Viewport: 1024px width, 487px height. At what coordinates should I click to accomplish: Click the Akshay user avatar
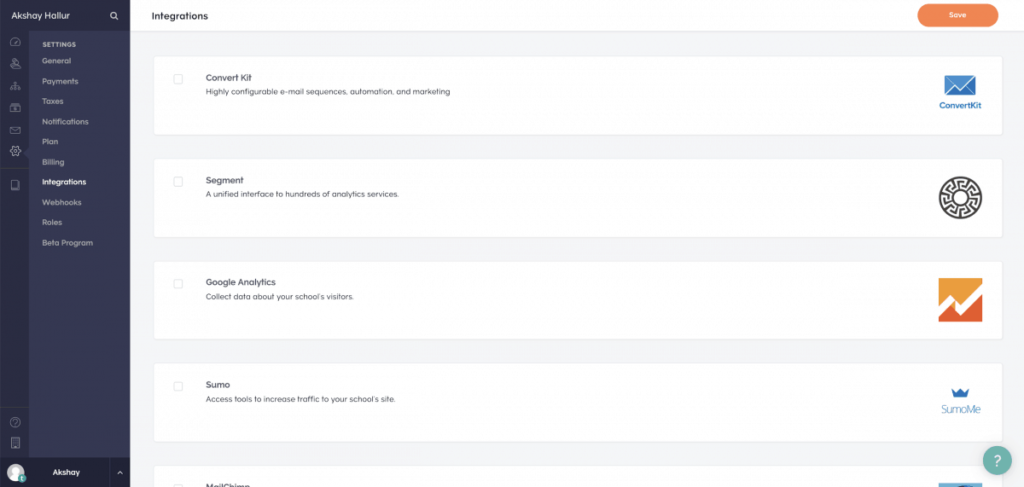(16, 472)
